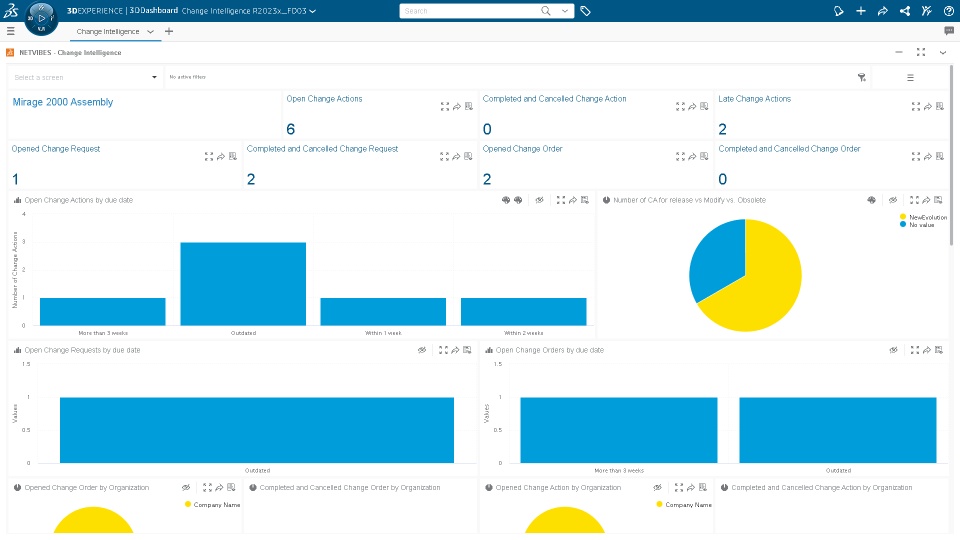Click More than 3 weeks bar in Change Orders
Viewport: 960px width, 540px height.
tap(619, 430)
